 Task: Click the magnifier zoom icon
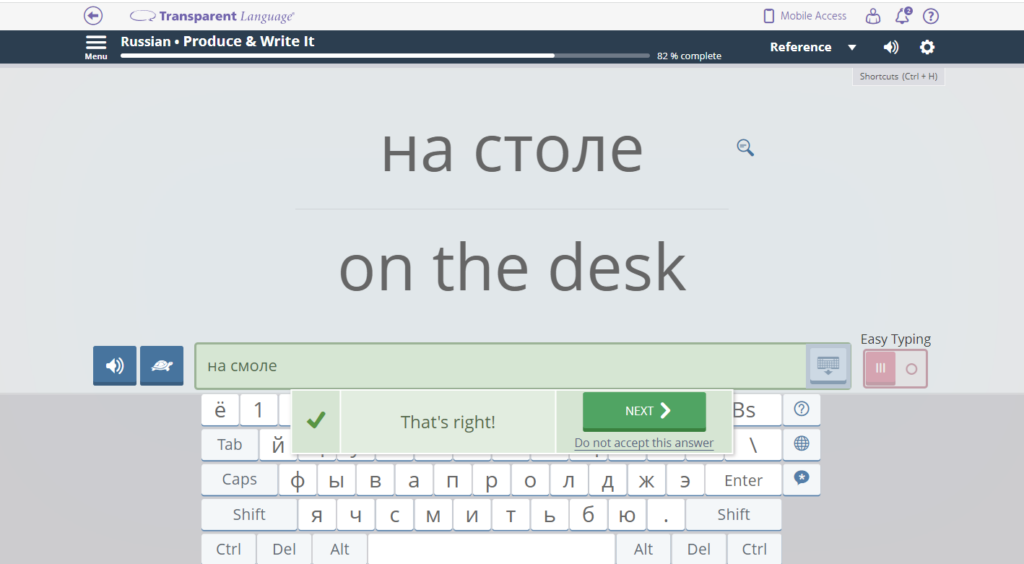[x=745, y=148]
